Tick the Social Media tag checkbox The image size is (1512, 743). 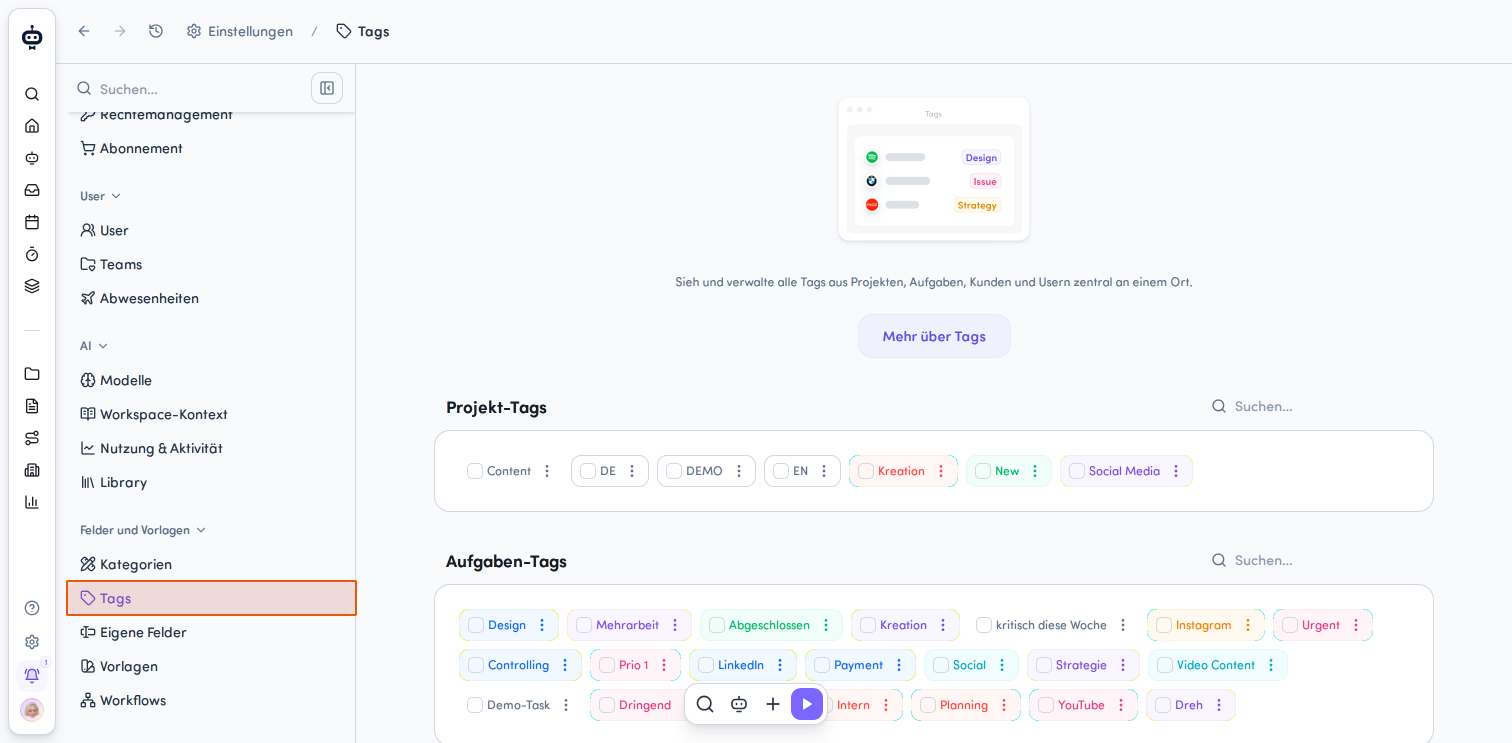[x=1077, y=471]
